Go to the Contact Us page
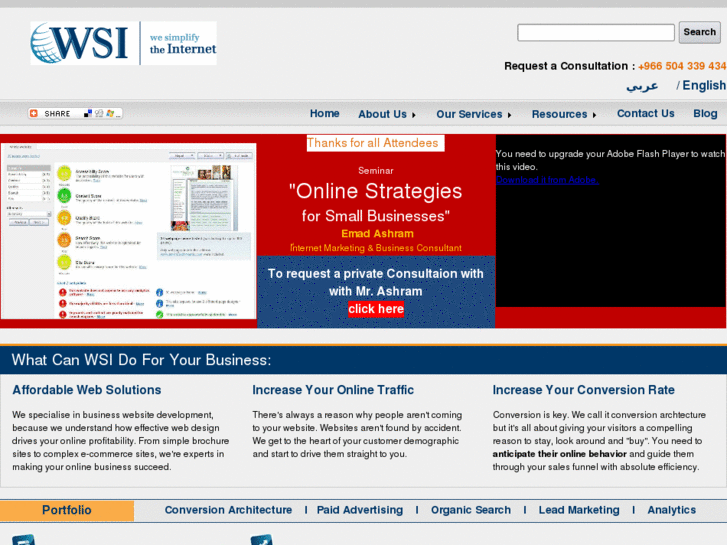 point(645,114)
